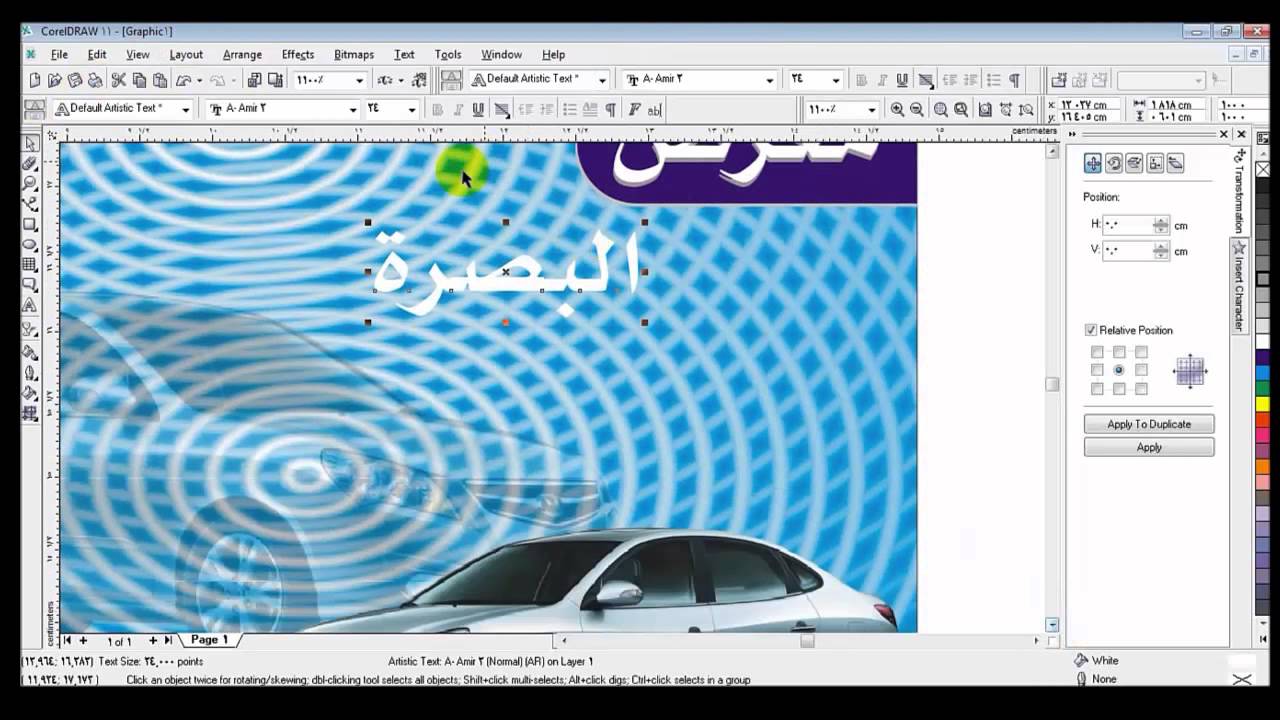The height and width of the screenshot is (720, 1280).
Task: Choose the Eyedropper tool
Action: click(x=30, y=352)
